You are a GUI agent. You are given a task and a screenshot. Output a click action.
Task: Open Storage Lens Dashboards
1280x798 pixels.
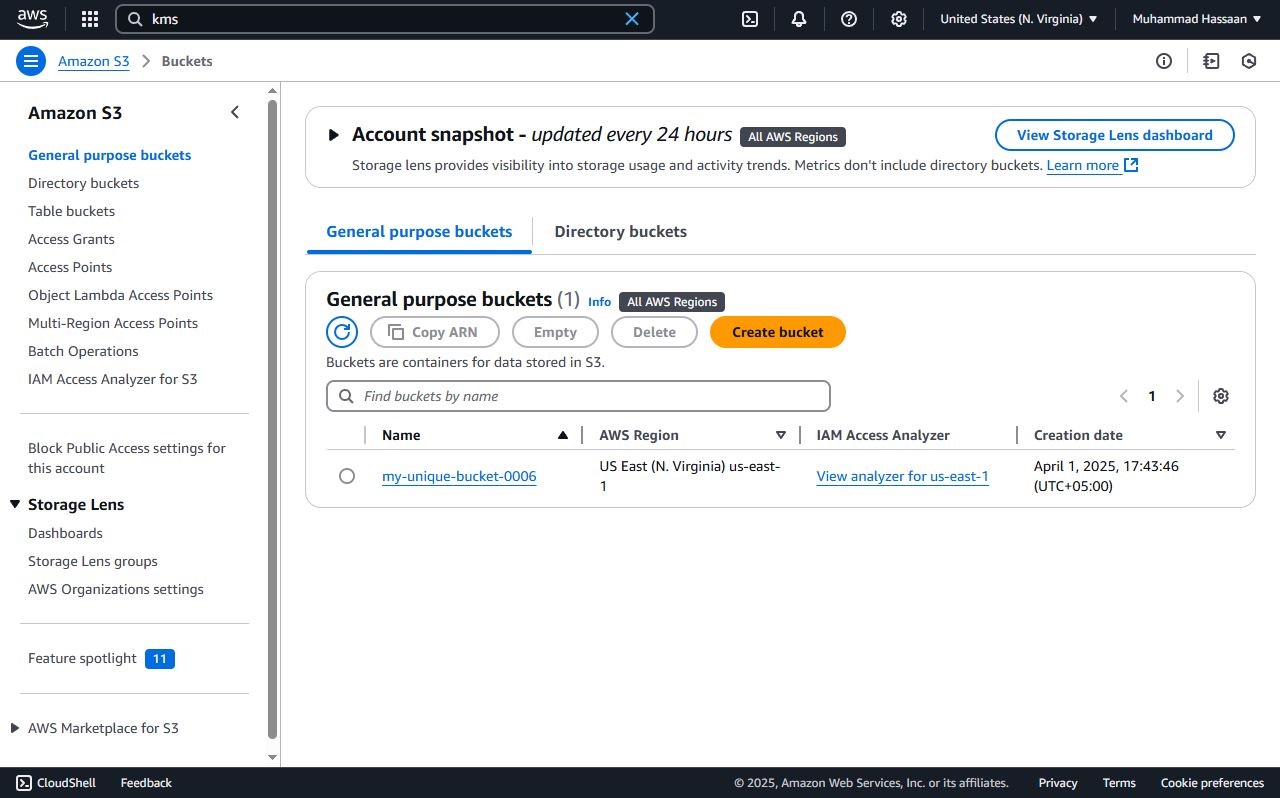65,533
